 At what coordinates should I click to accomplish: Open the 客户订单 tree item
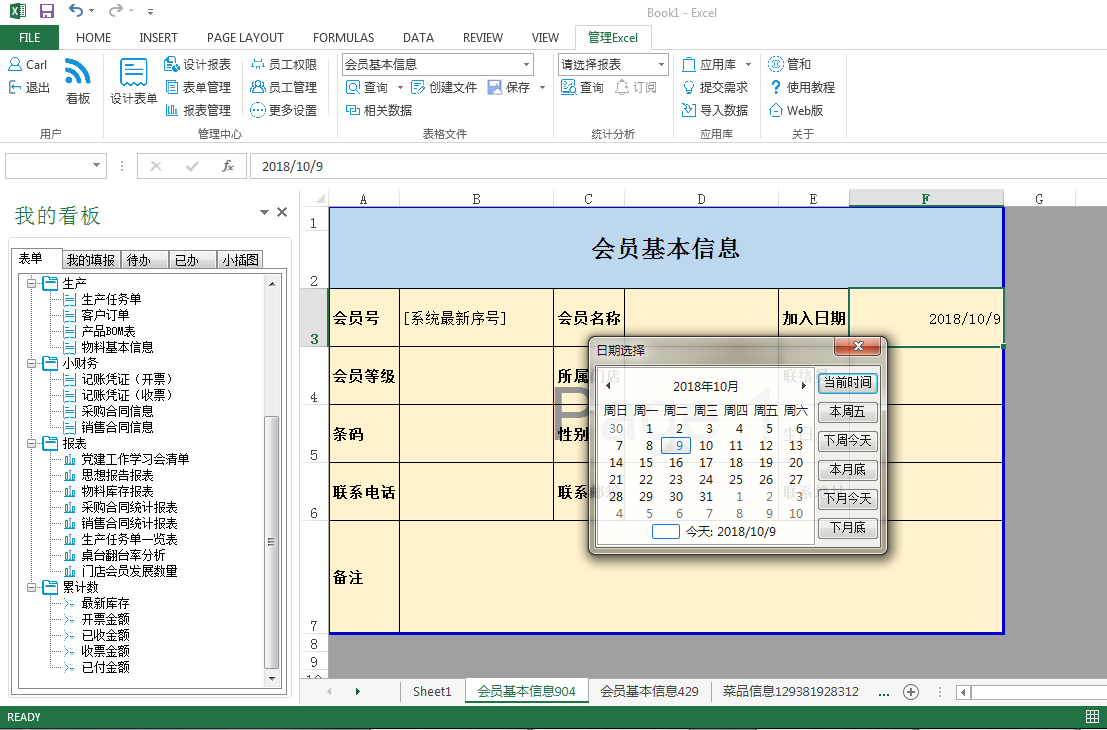105,315
